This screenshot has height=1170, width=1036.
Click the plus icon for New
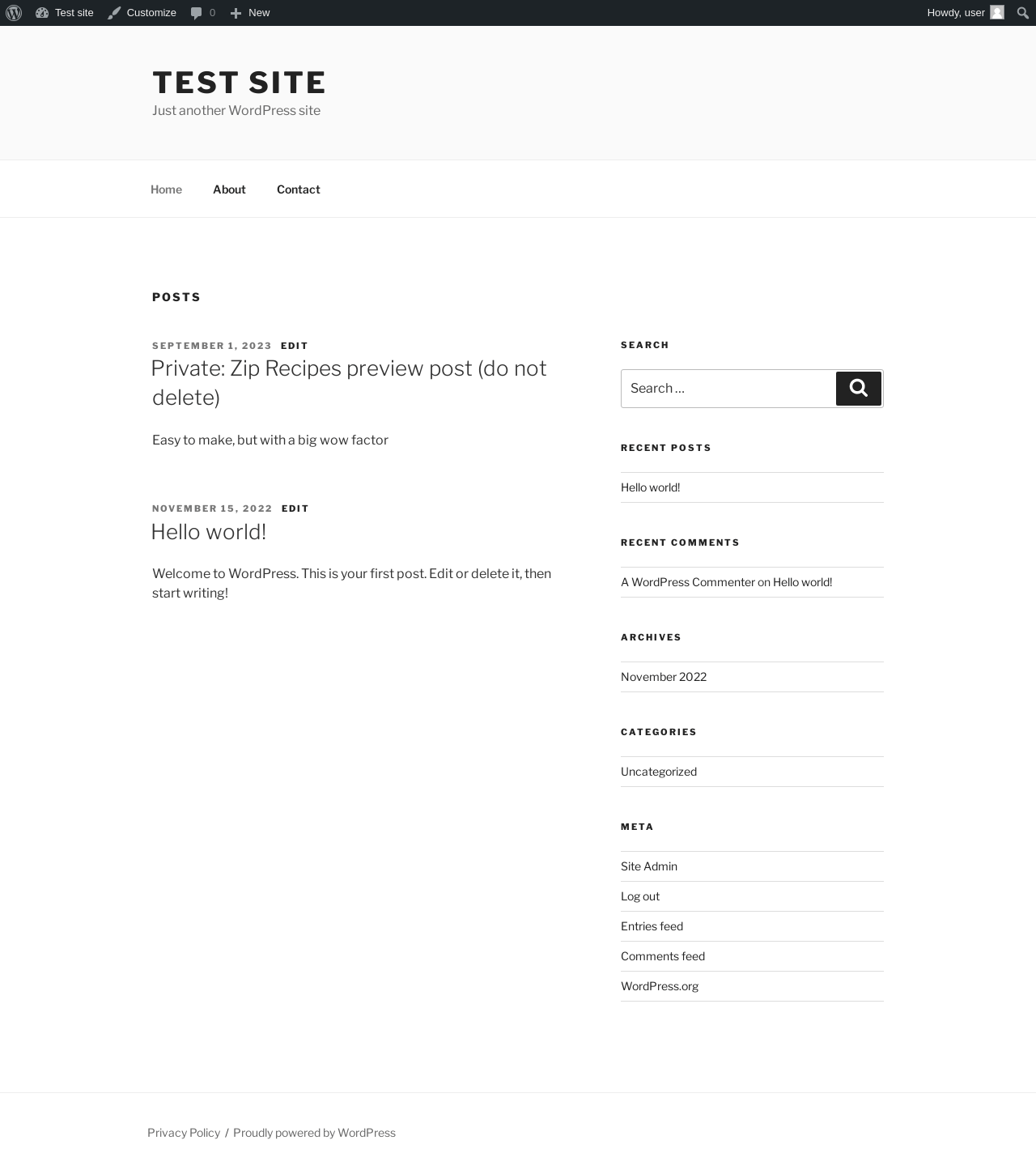point(236,13)
